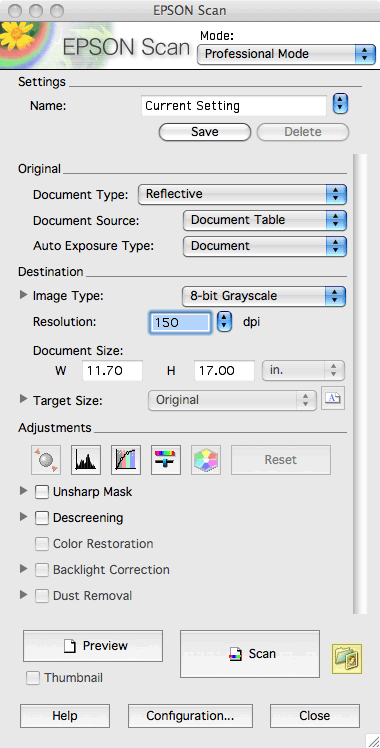Toggle the Unsharp Mask checkbox
Image resolution: width=380 pixels, height=748 pixels.
(42, 492)
